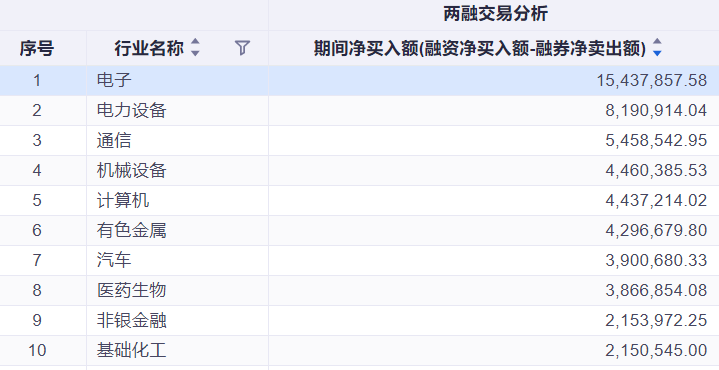Select the 有色金属 industry name
This screenshot has height=370, width=719.
[132, 230]
